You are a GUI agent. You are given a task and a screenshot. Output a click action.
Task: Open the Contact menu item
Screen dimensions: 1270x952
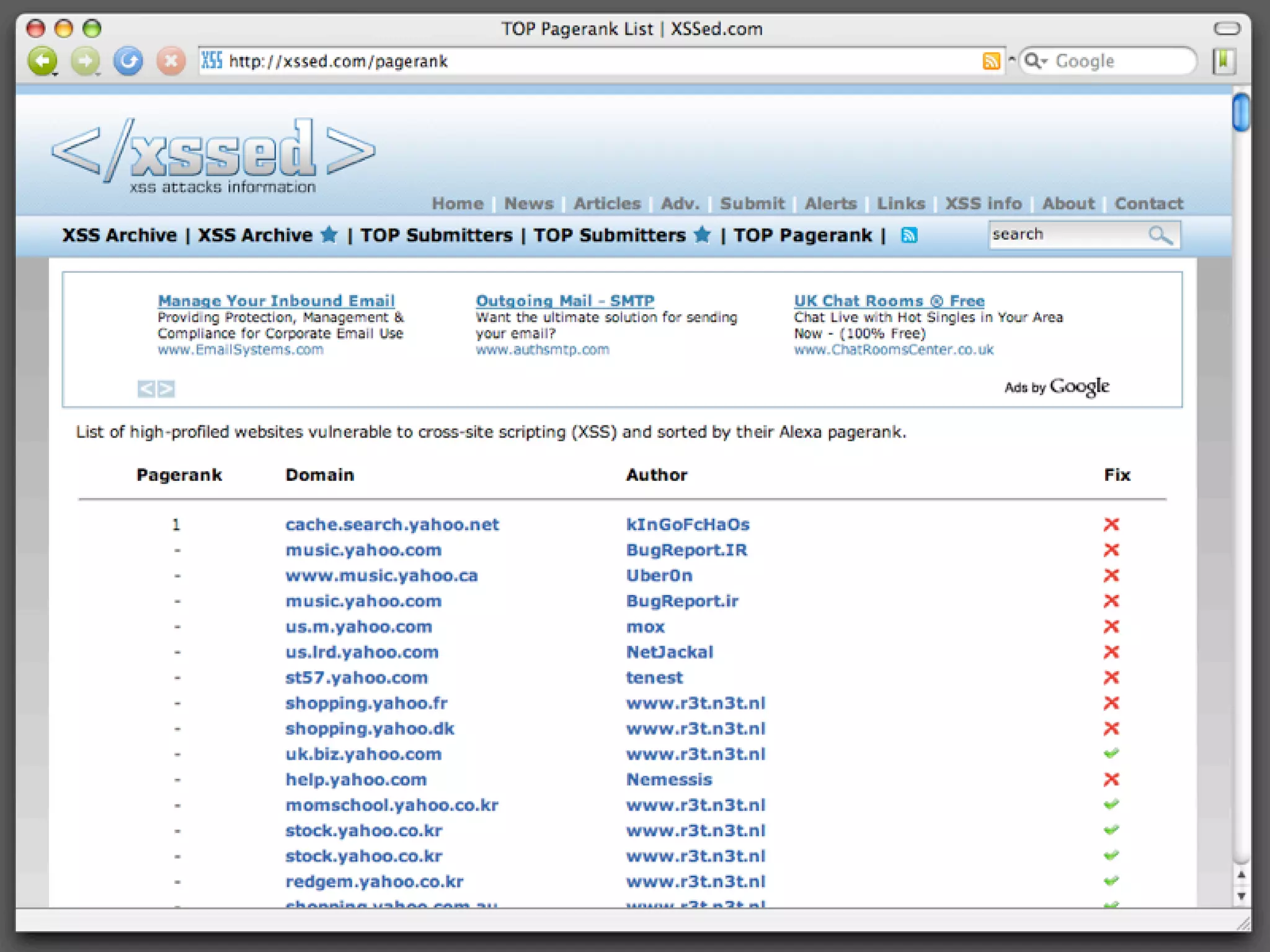tap(1149, 203)
